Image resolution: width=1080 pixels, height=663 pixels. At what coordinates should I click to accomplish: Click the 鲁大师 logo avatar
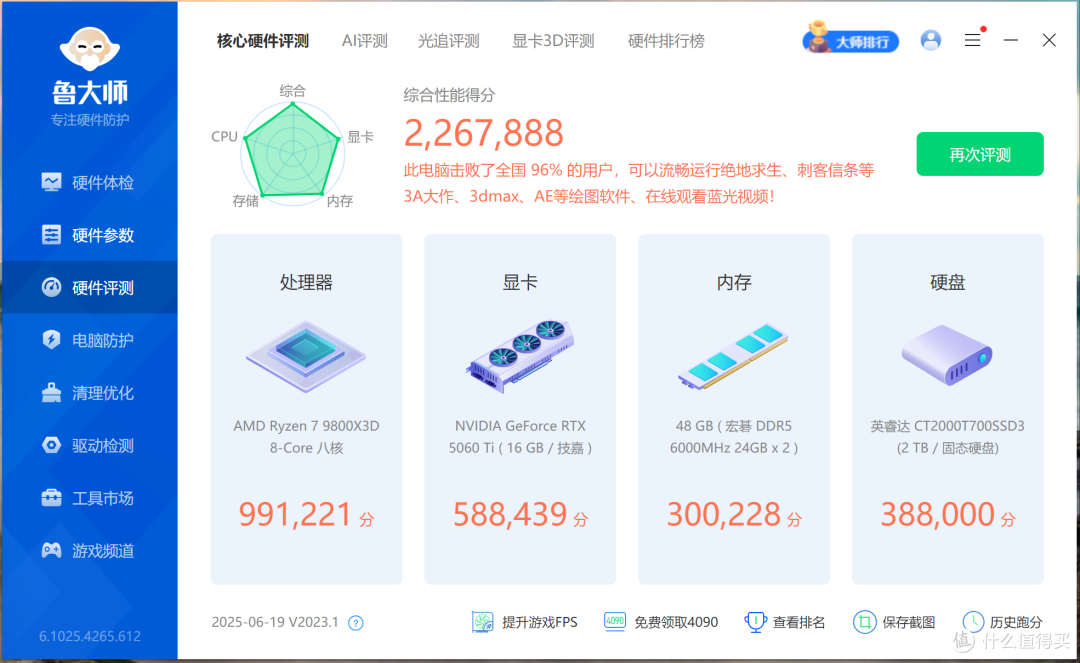pyautogui.click(x=90, y=48)
